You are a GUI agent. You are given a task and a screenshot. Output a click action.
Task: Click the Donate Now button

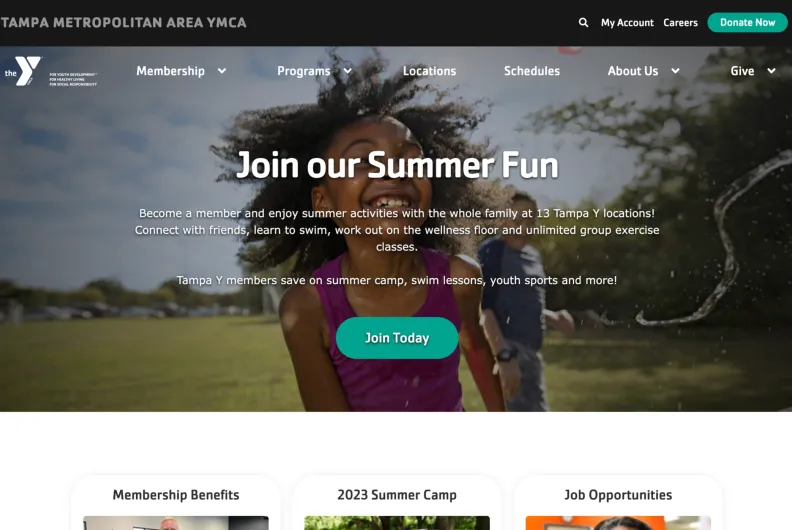pos(748,23)
